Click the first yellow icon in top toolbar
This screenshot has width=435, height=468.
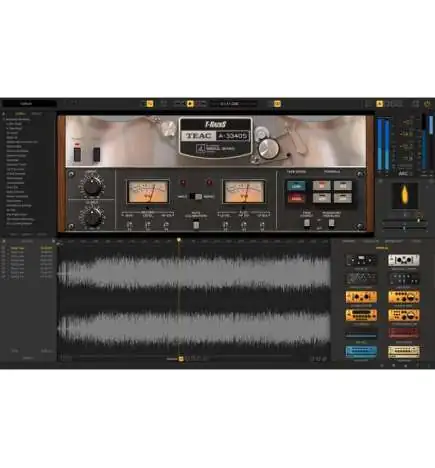coord(150,104)
